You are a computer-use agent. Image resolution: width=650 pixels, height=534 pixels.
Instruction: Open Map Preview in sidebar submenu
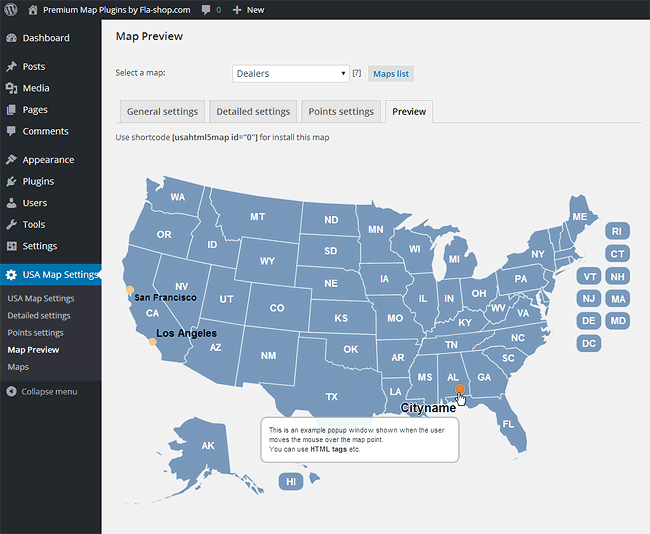[33, 350]
